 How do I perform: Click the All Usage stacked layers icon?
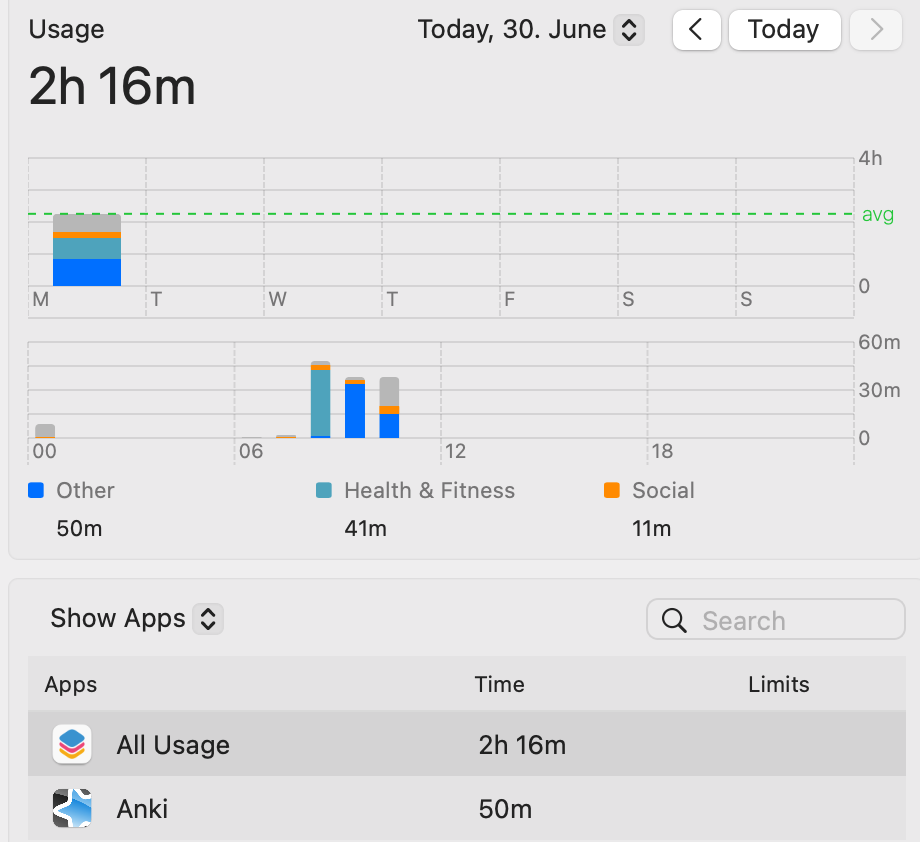click(x=72, y=745)
